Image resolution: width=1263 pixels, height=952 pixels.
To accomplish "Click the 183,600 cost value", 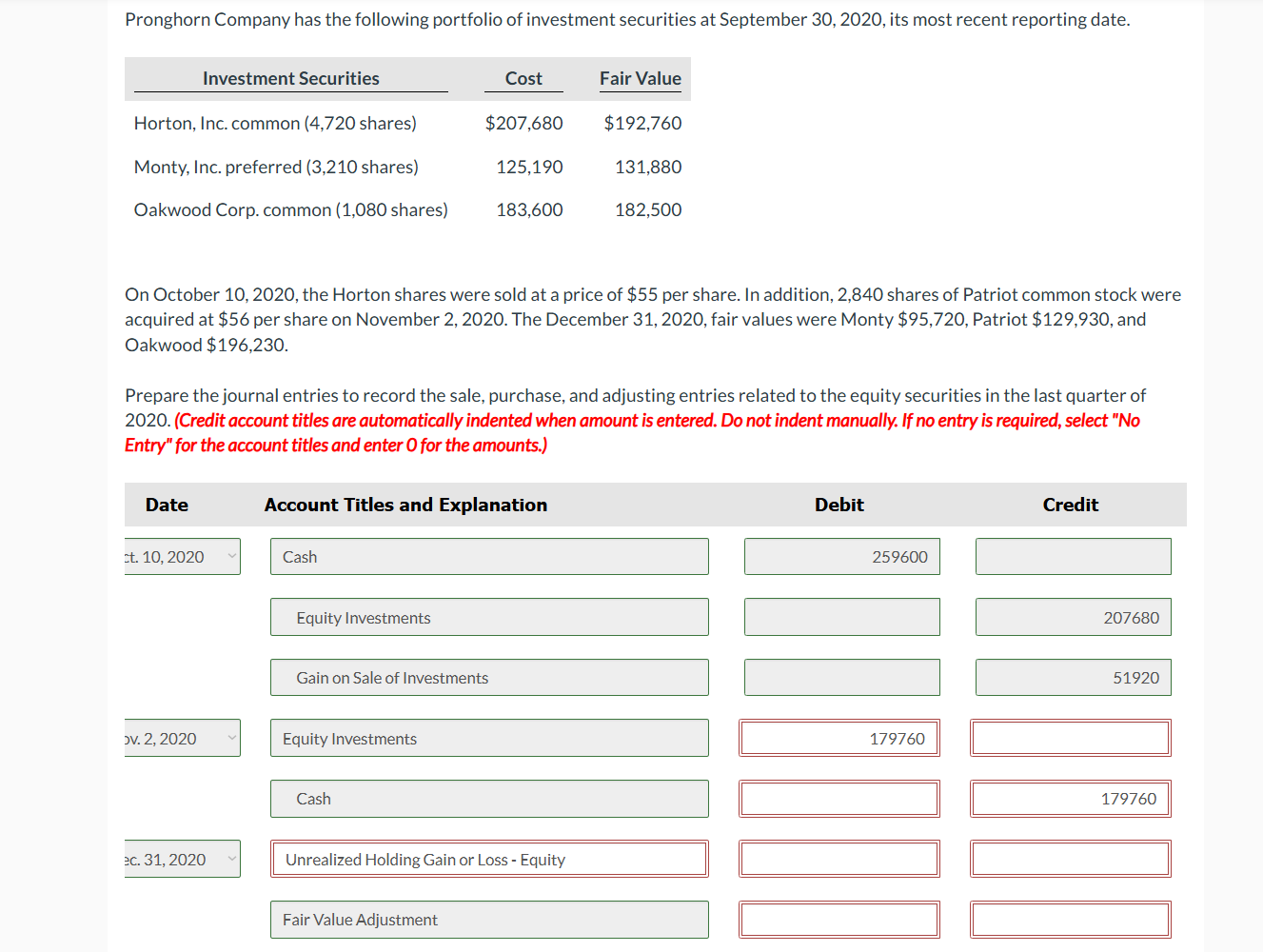I will pos(529,209).
